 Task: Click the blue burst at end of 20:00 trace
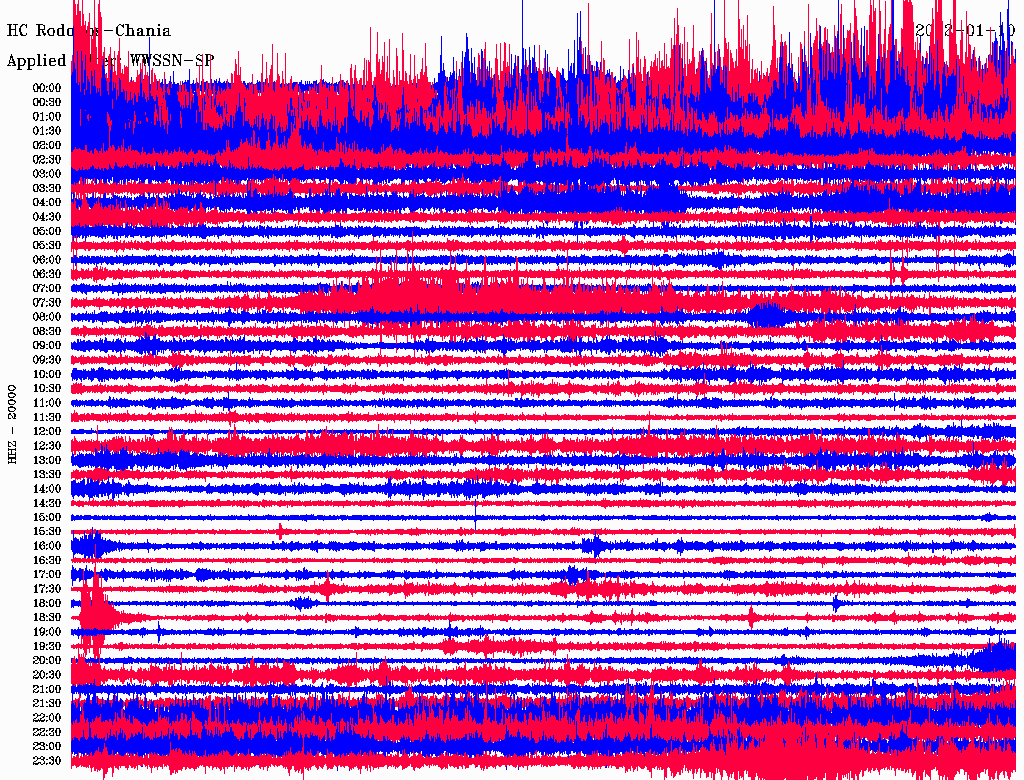995,657
